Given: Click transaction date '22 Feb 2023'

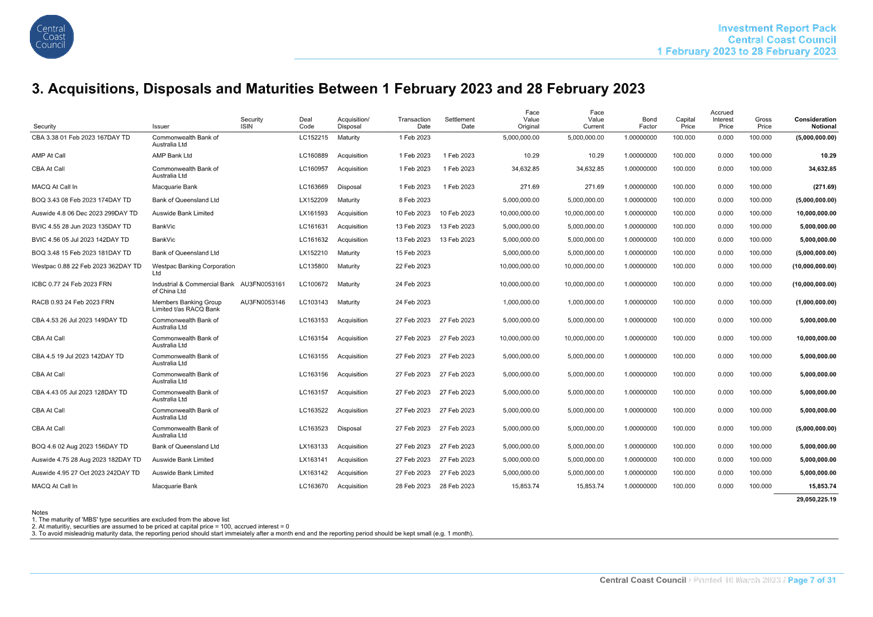Looking at the screenshot, I should (x=413, y=266).
